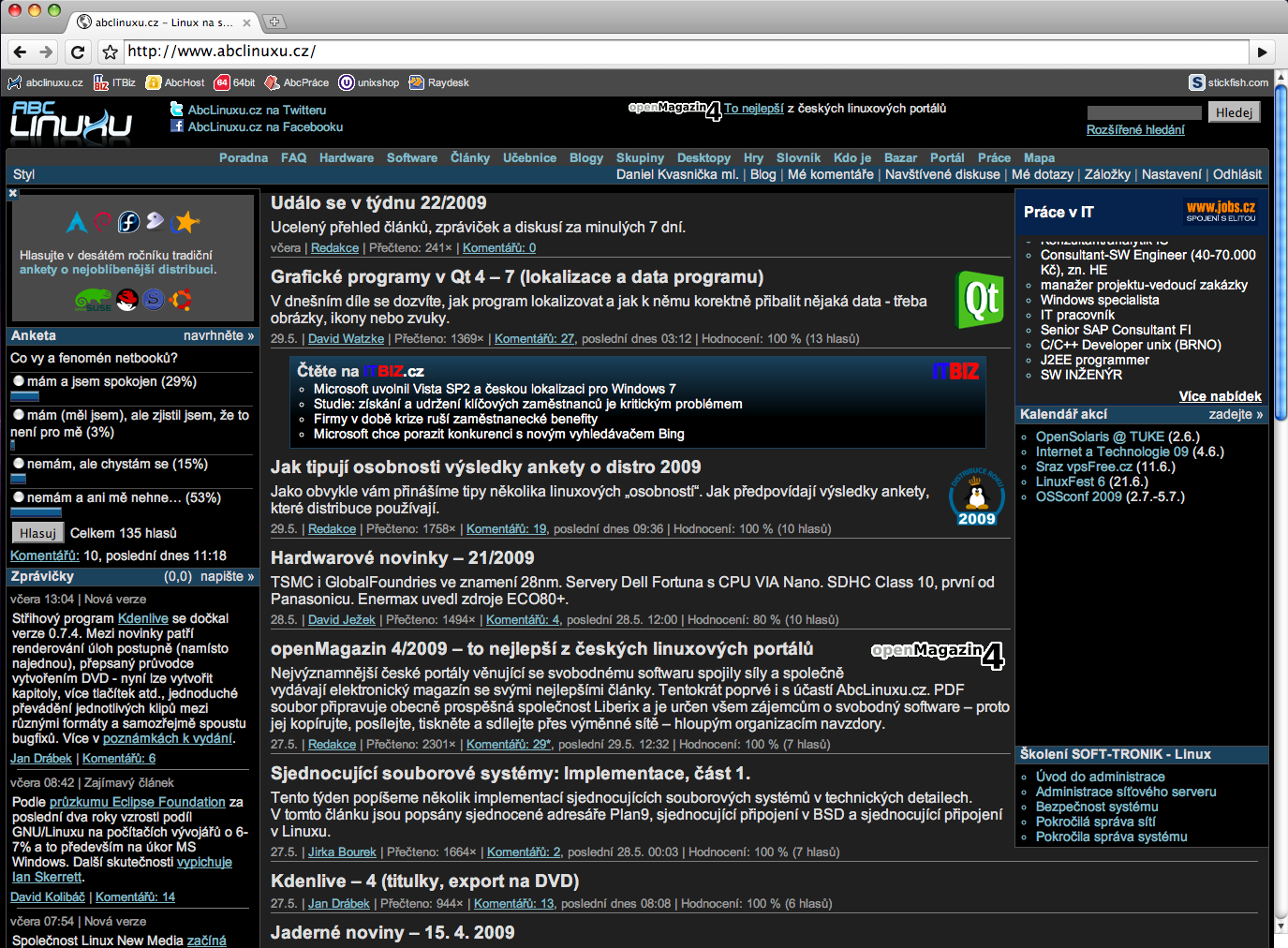Viewport: 1288px width, 948px height.
Task: Bookmark this page with the star icon
Action: click(x=110, y=52)
